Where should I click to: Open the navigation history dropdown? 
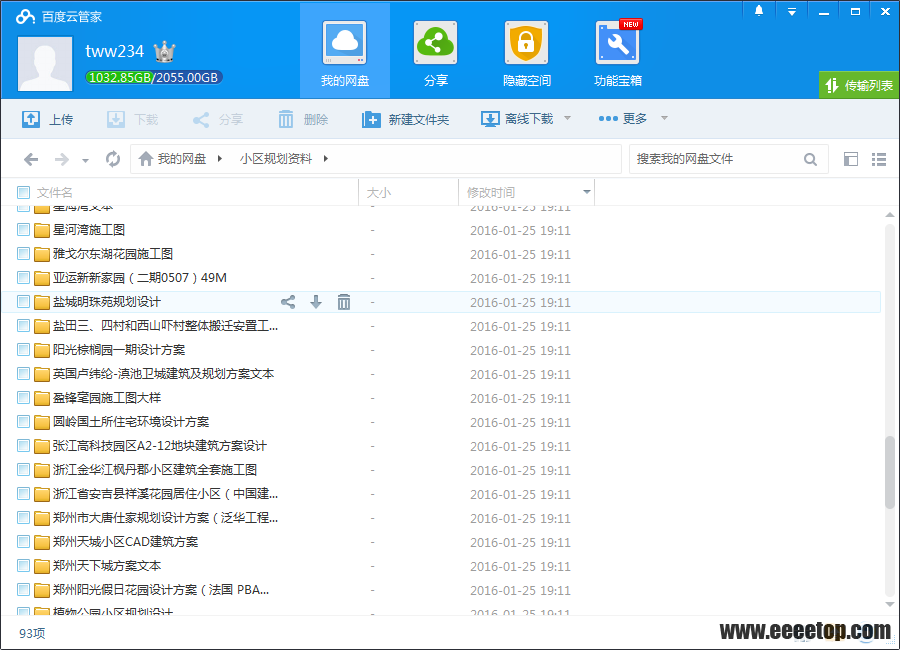point(86,161)
